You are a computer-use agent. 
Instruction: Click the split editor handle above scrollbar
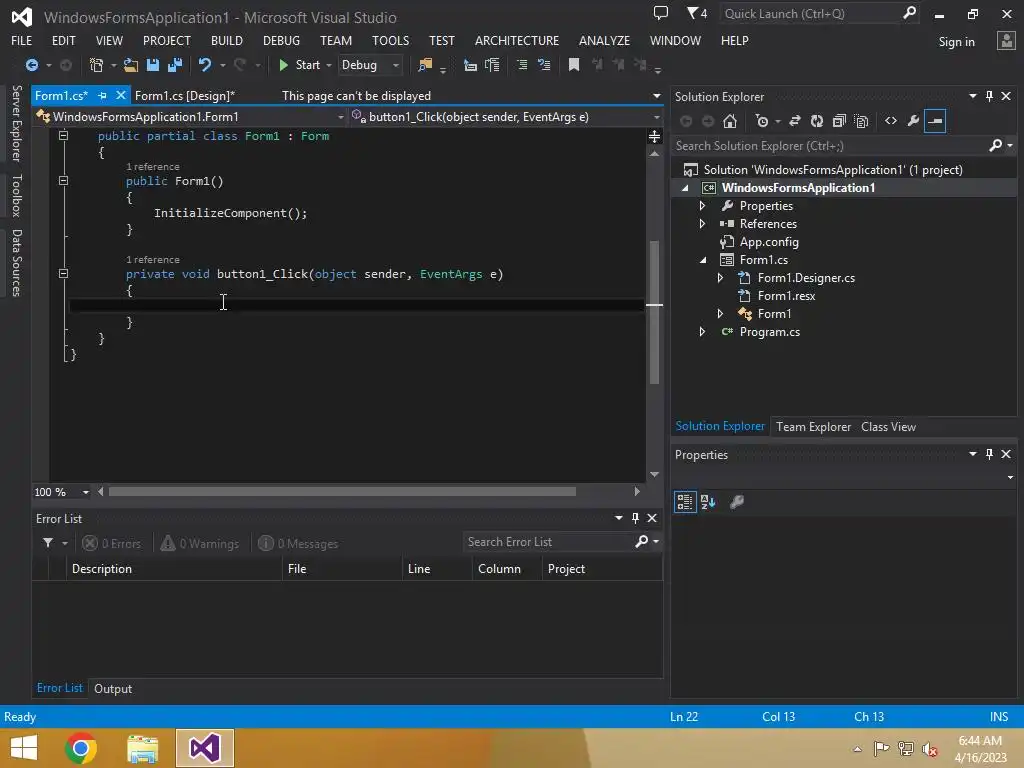[x=654, y=136]
